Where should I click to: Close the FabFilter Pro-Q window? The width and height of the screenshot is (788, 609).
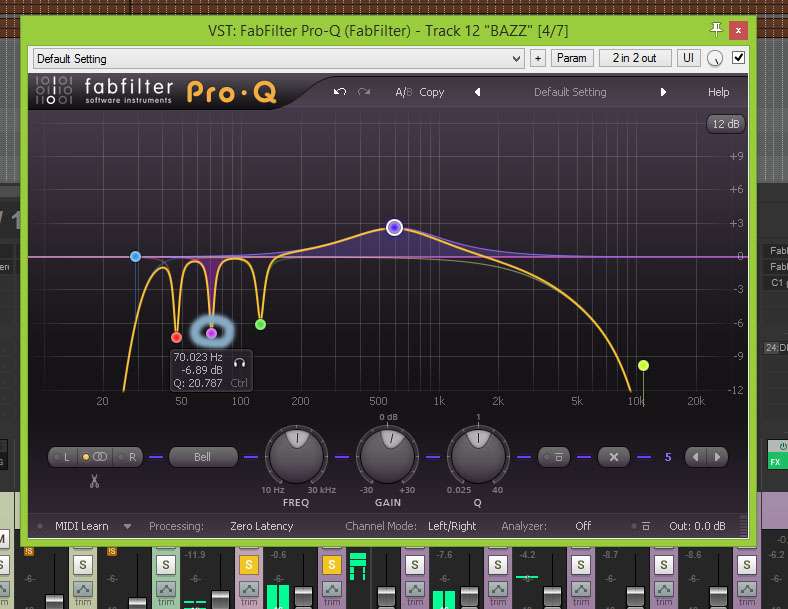point(738,30)
